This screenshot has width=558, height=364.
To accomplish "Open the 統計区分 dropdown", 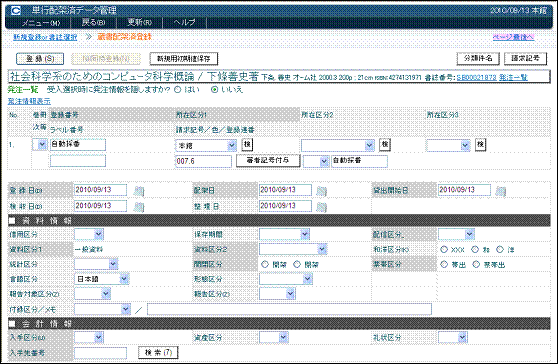I will (x=96, y=264).
